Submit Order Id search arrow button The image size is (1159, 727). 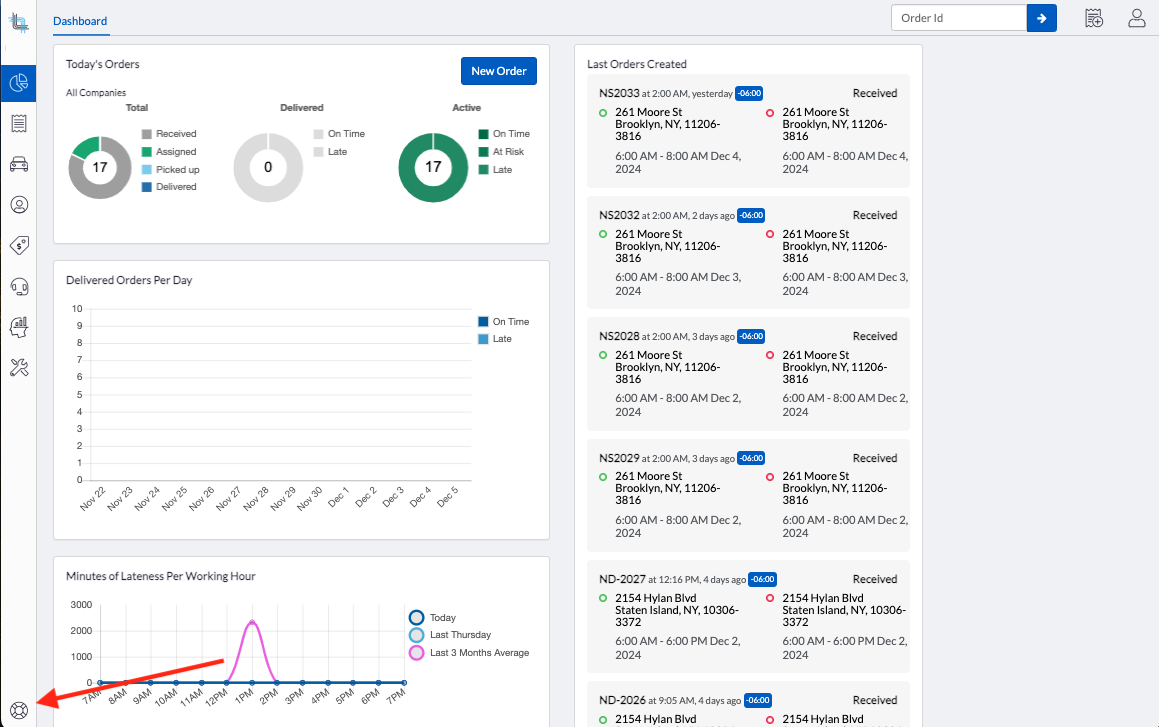pos(1041,18)
